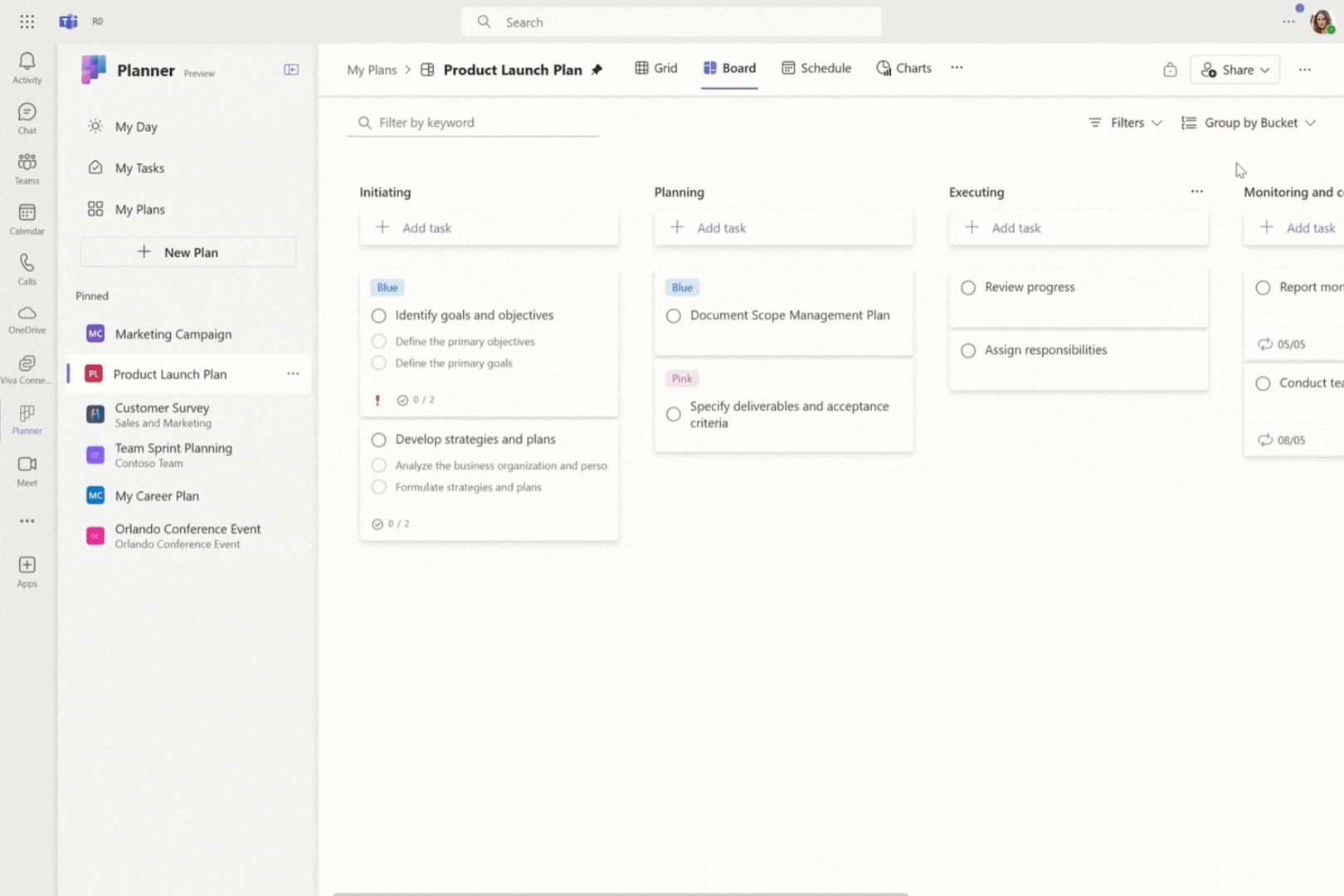Add task in Planning bucket

coord(783,228)
